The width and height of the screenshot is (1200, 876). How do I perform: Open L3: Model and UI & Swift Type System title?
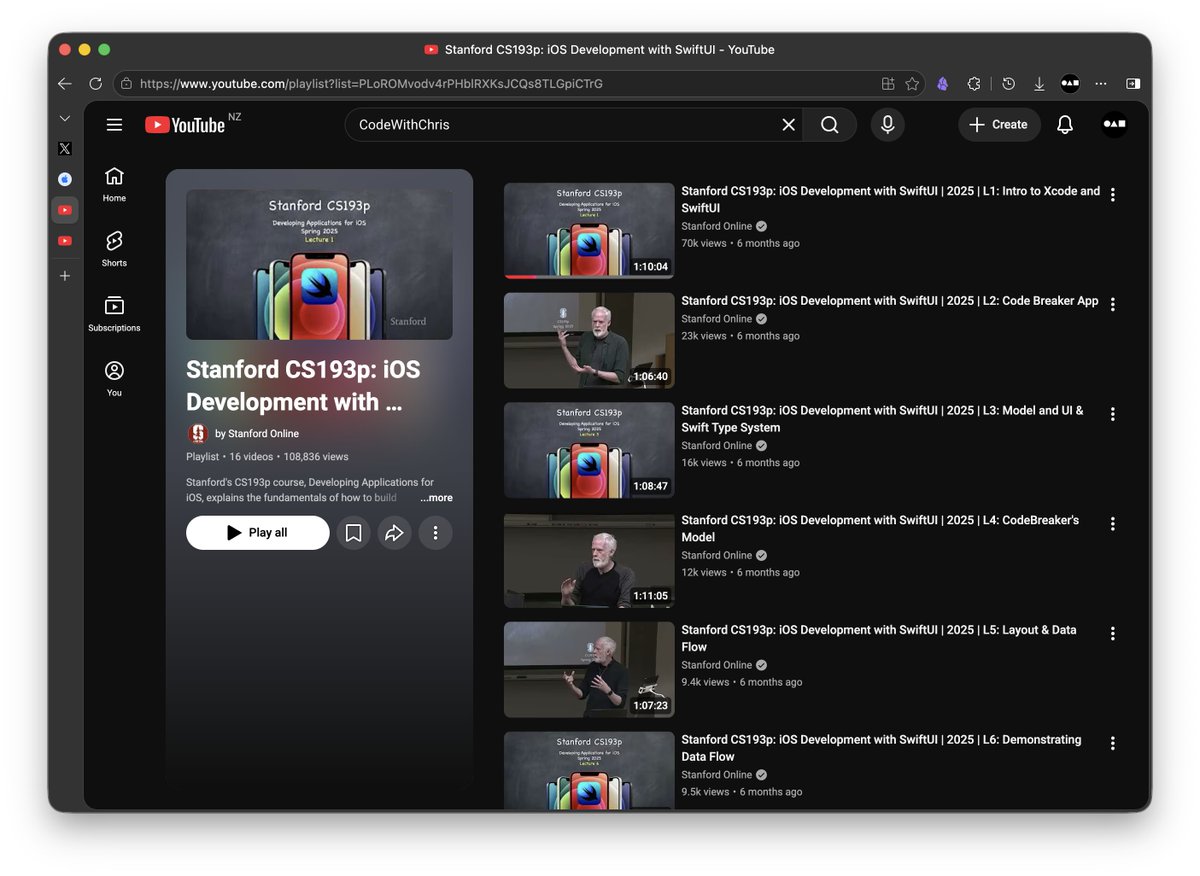(x=883, y=419)
